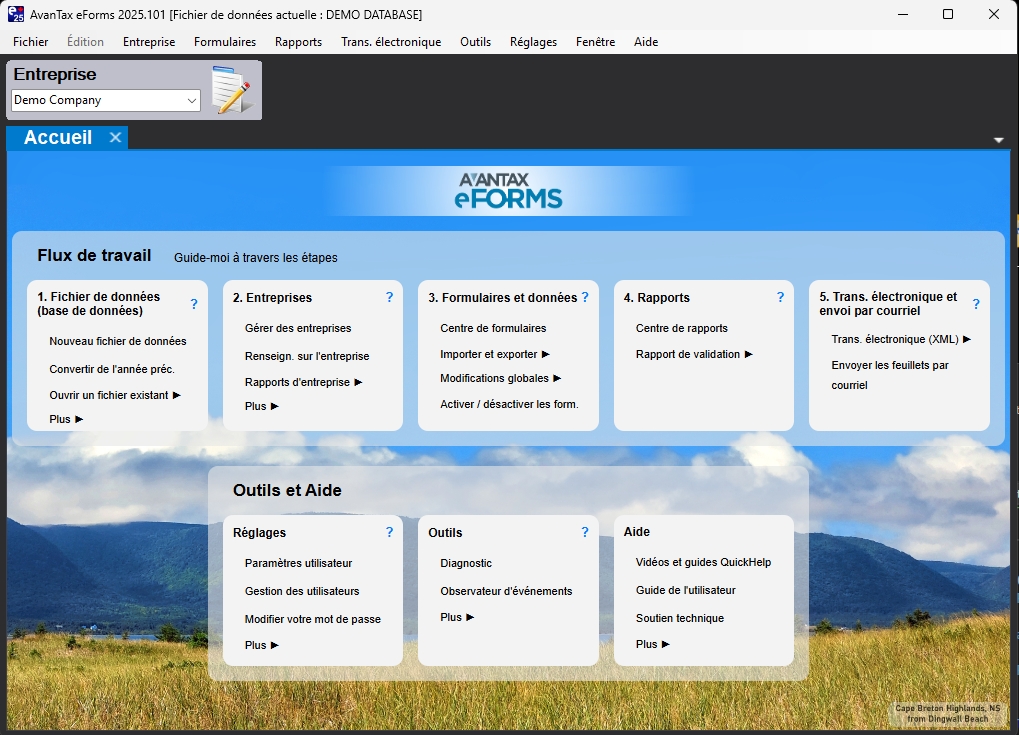Image resolution: width=1019 pixels, height=735 pixels.
Task: Open Paramètres utilisateur
Action: coord(298,563)
